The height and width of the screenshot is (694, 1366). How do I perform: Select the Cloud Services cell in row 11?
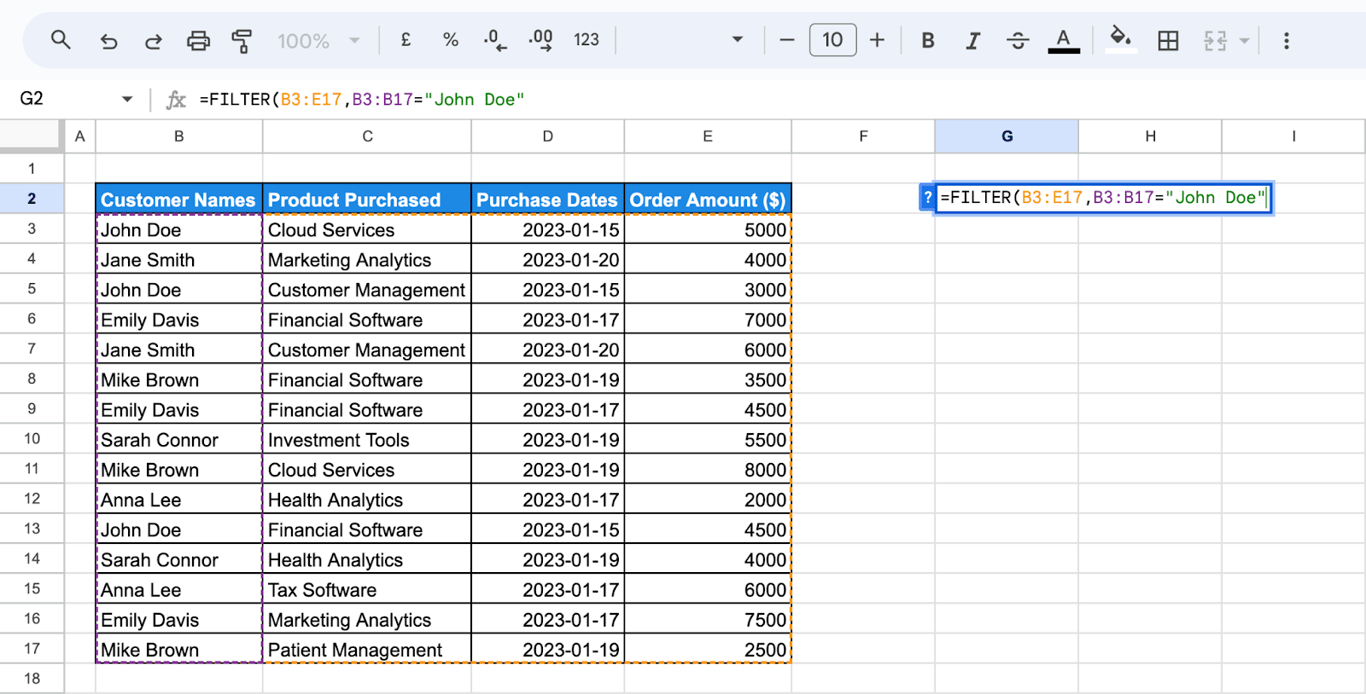coord(367,469)
